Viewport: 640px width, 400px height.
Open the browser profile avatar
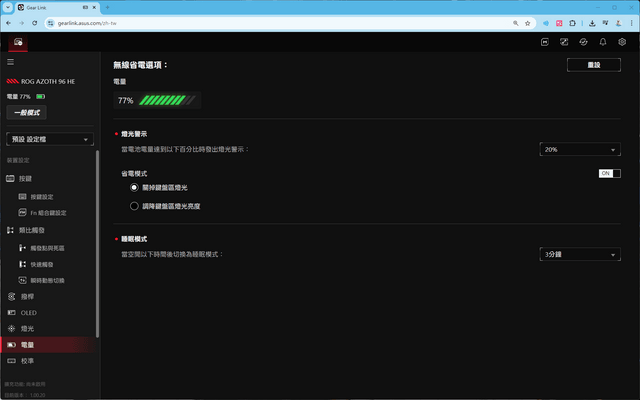point(618,23)
